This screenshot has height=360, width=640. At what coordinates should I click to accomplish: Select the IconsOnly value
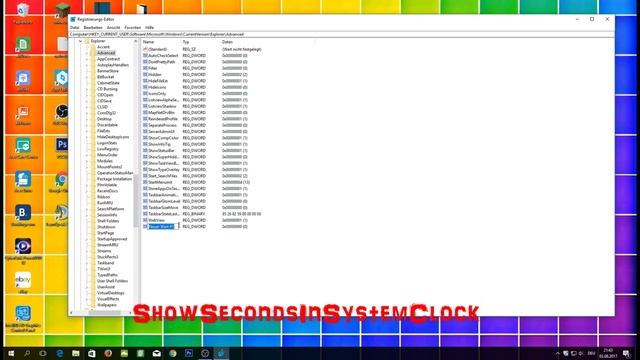coord(157,93)
